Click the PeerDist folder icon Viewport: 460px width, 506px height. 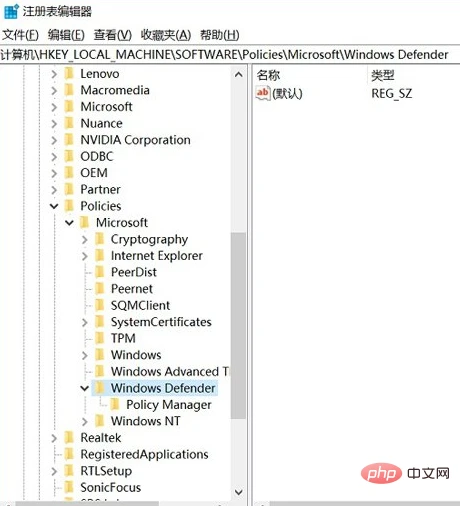pos(99,272)
